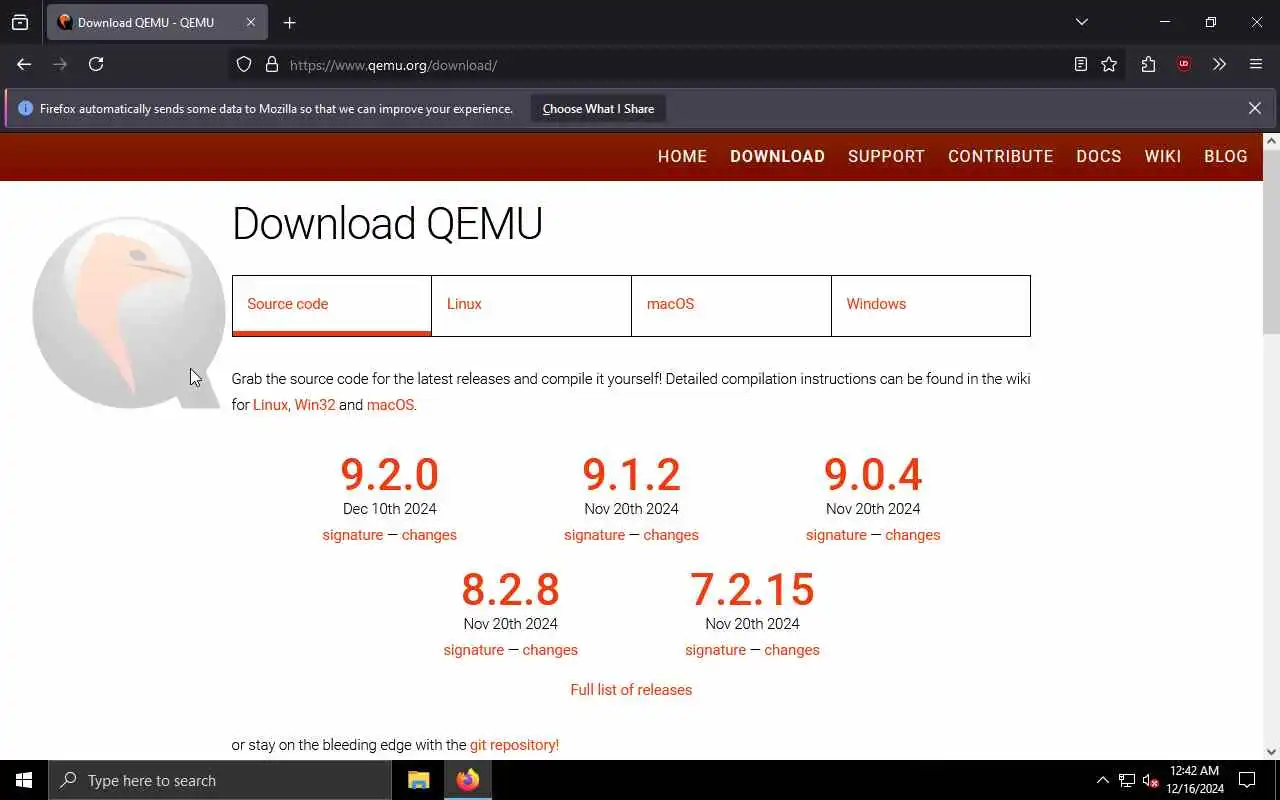This screenshot has height=800, width=1280.
Task: Go to HOME in site navigation
Action: [x=682, y=156]
